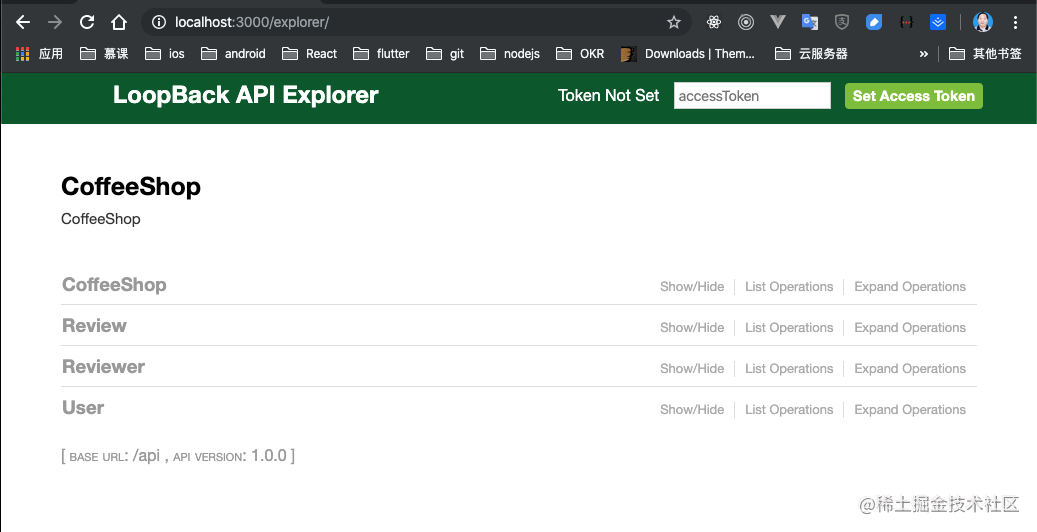The height and width of the screenshot is (532, 1037).
Task: Expand the CoffeeShop resource heading
Action: point(114,285)
